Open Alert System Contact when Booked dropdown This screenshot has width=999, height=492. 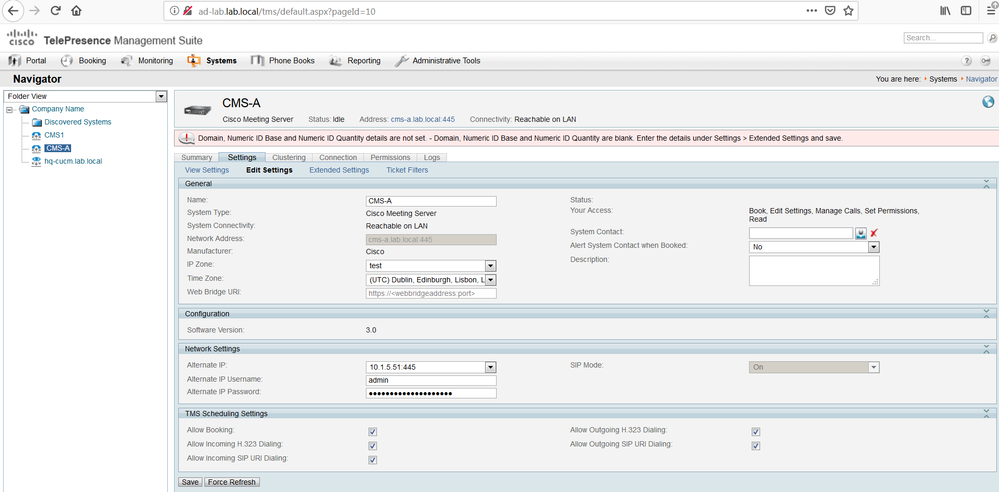click(814, 247)
